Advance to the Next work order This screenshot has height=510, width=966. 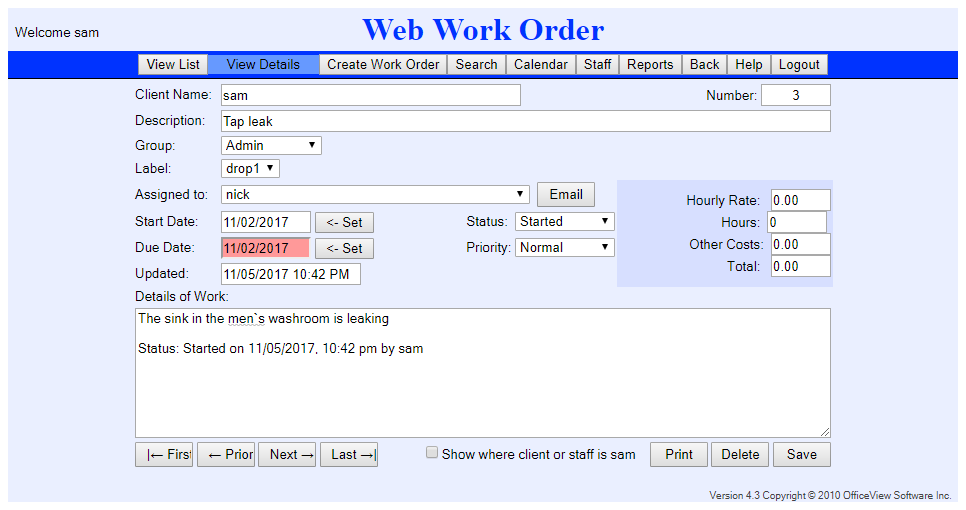coord(287,454)
